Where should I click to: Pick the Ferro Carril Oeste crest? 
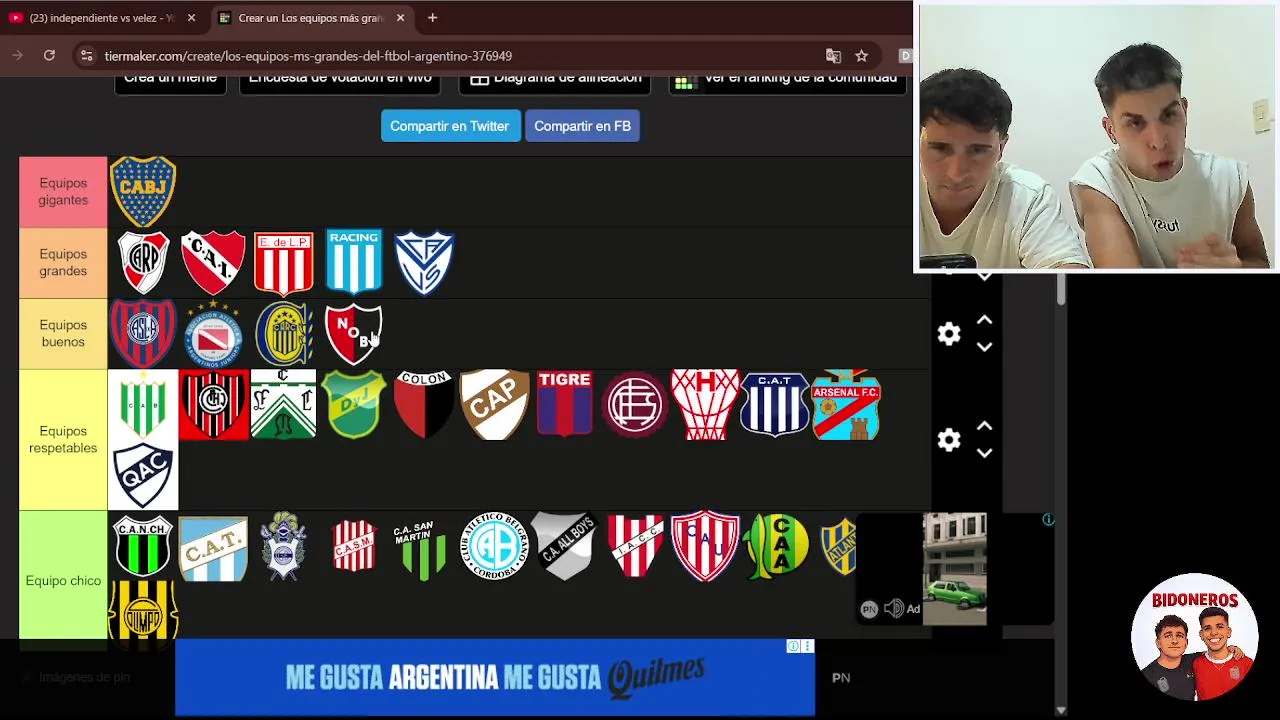284,404
